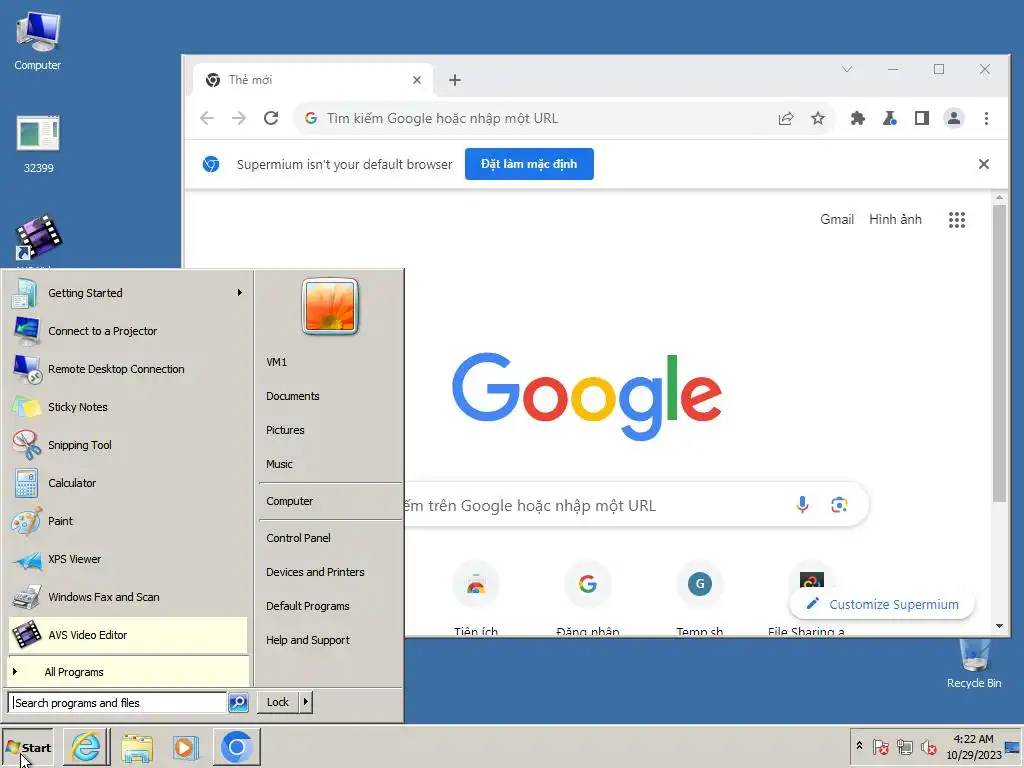Toggle the browser side panel
Image resolution: width=1024 pixels, height=768 pixels.
(921, 118)
